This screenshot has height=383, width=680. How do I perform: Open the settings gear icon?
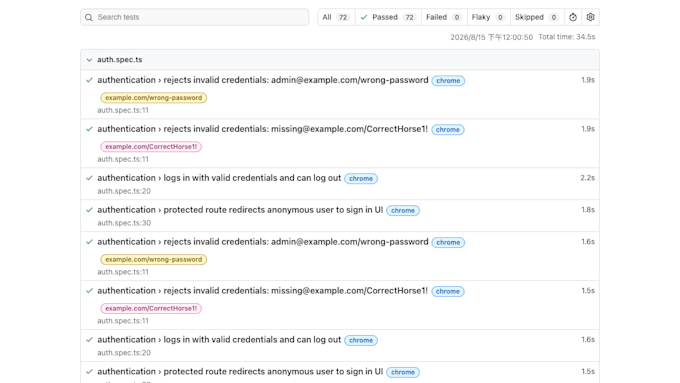[590, 17]
